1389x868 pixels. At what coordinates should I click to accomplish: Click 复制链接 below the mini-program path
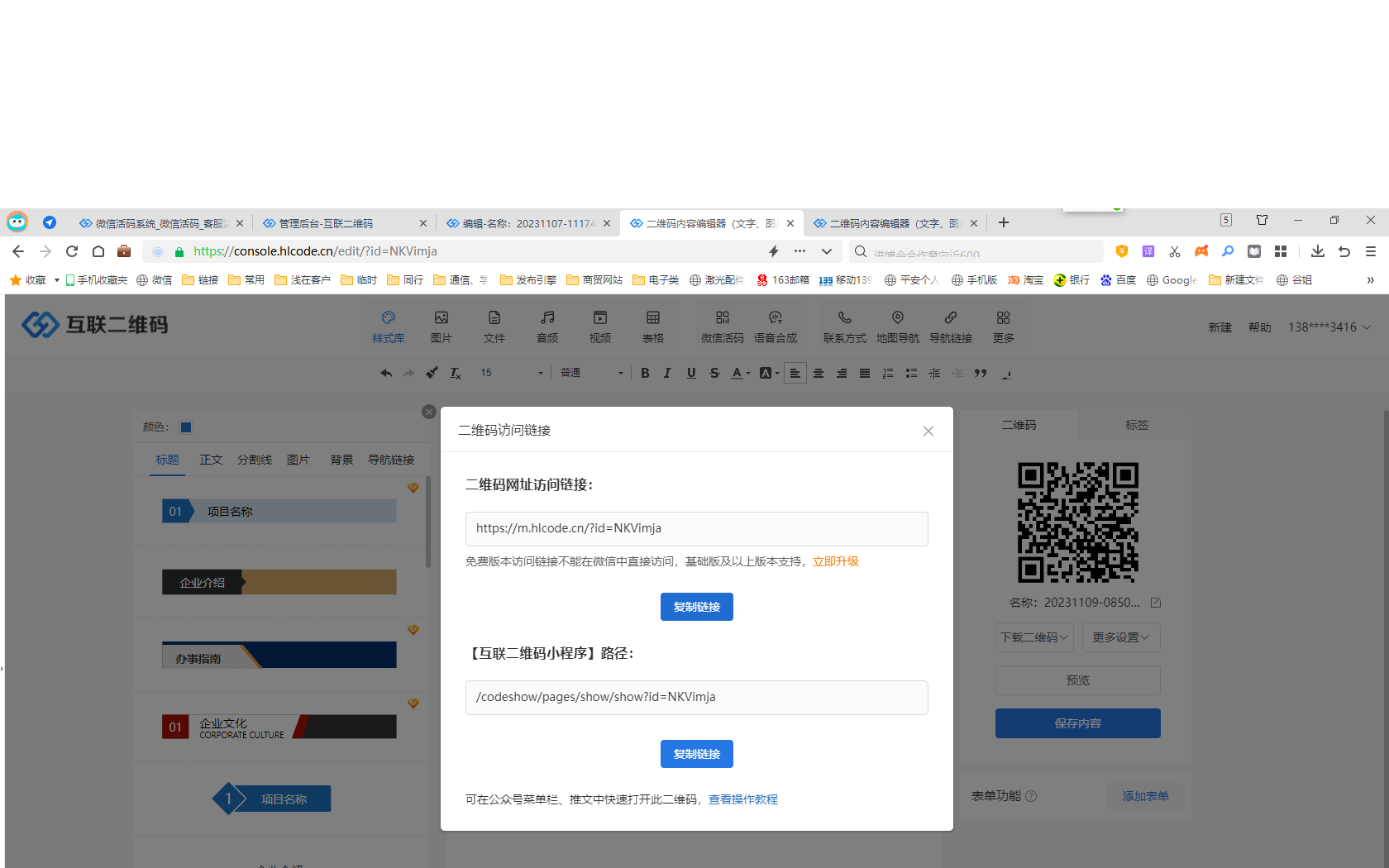pyautogui.click(x=696, y=754)
